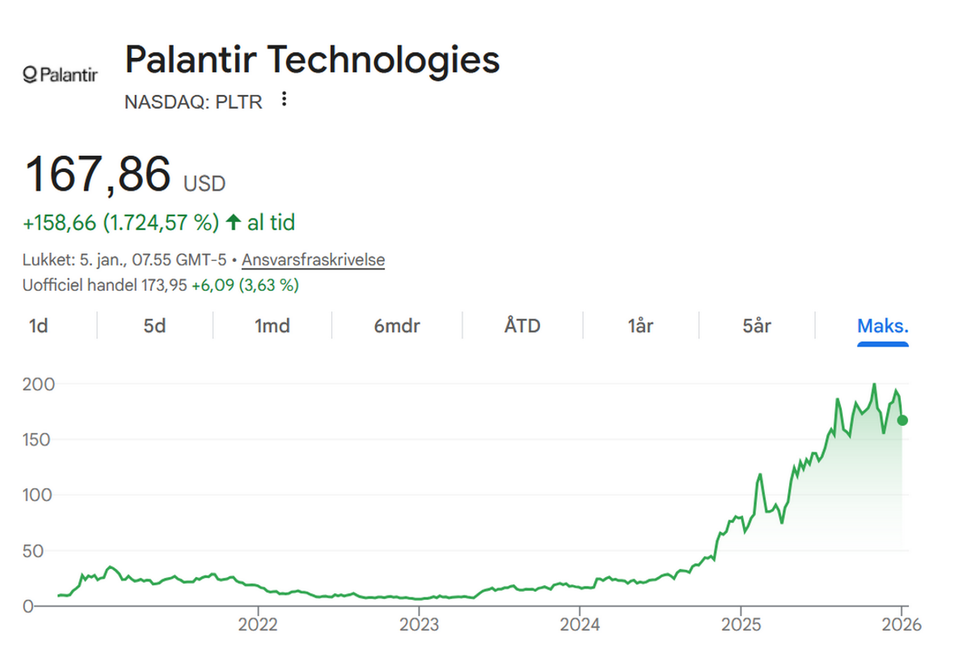The image size is (960, 654).
Task: Open the three-dot more options menu
Action: (x=284, y=99)
